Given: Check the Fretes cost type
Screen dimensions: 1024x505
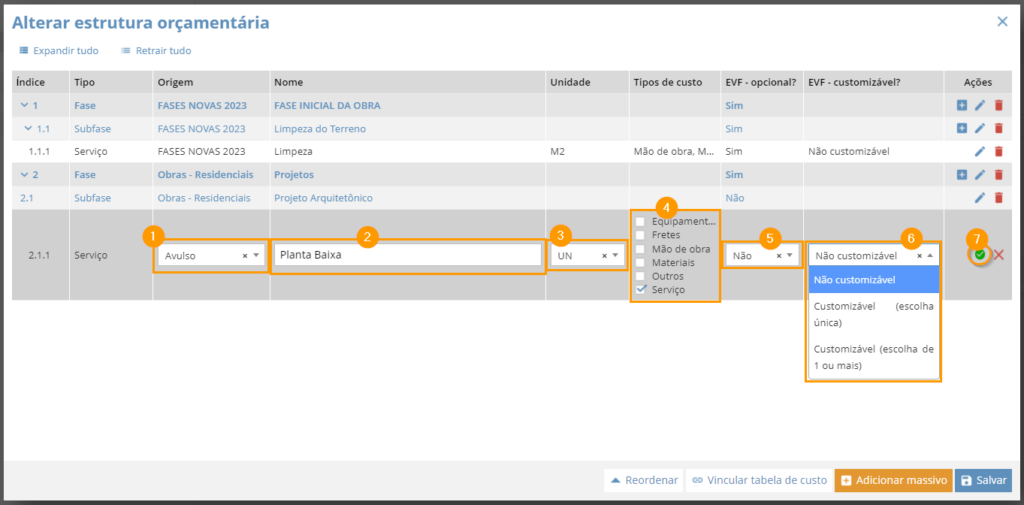Looking at the screenshot, I should (x=640, y=235).
